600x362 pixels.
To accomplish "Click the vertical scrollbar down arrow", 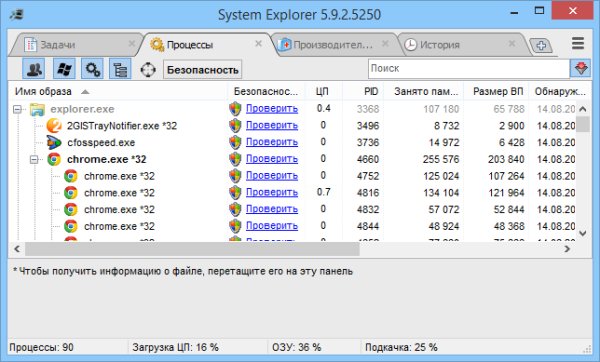I will (583, 233).
